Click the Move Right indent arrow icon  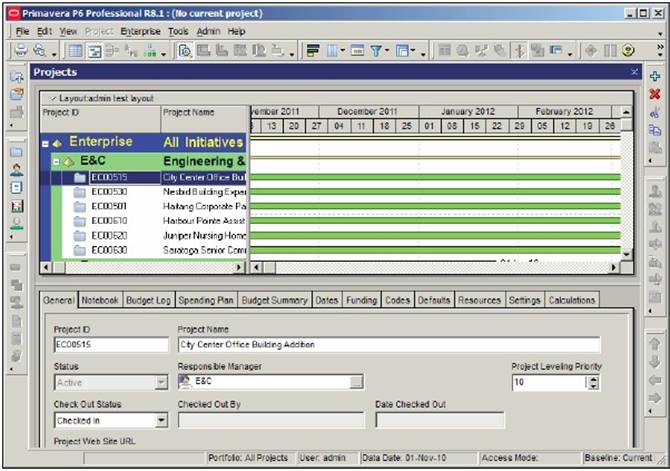[x=655, y=398]
